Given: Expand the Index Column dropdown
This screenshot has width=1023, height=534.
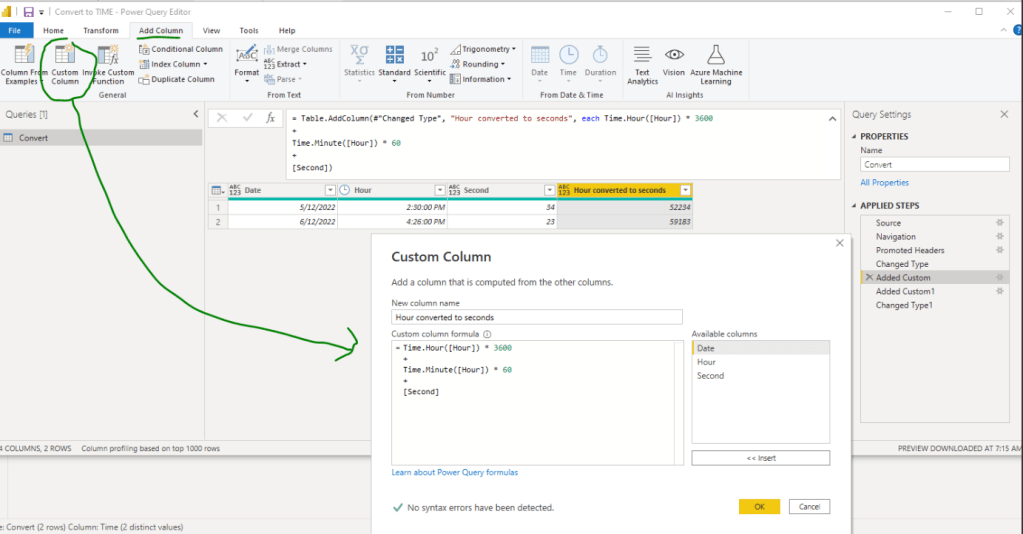Looking at the screenshot, I should coord(205,64).
